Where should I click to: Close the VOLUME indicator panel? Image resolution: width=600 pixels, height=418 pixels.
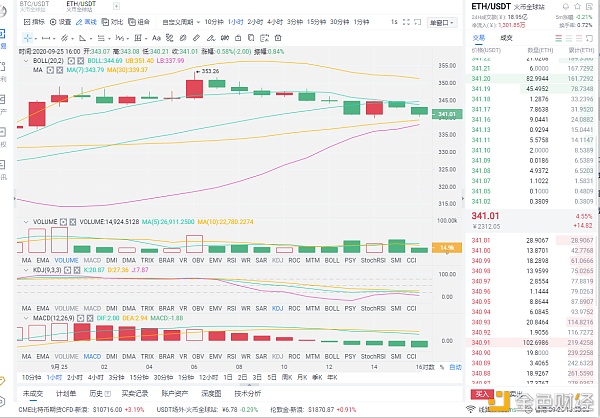[x=73, y=222]
